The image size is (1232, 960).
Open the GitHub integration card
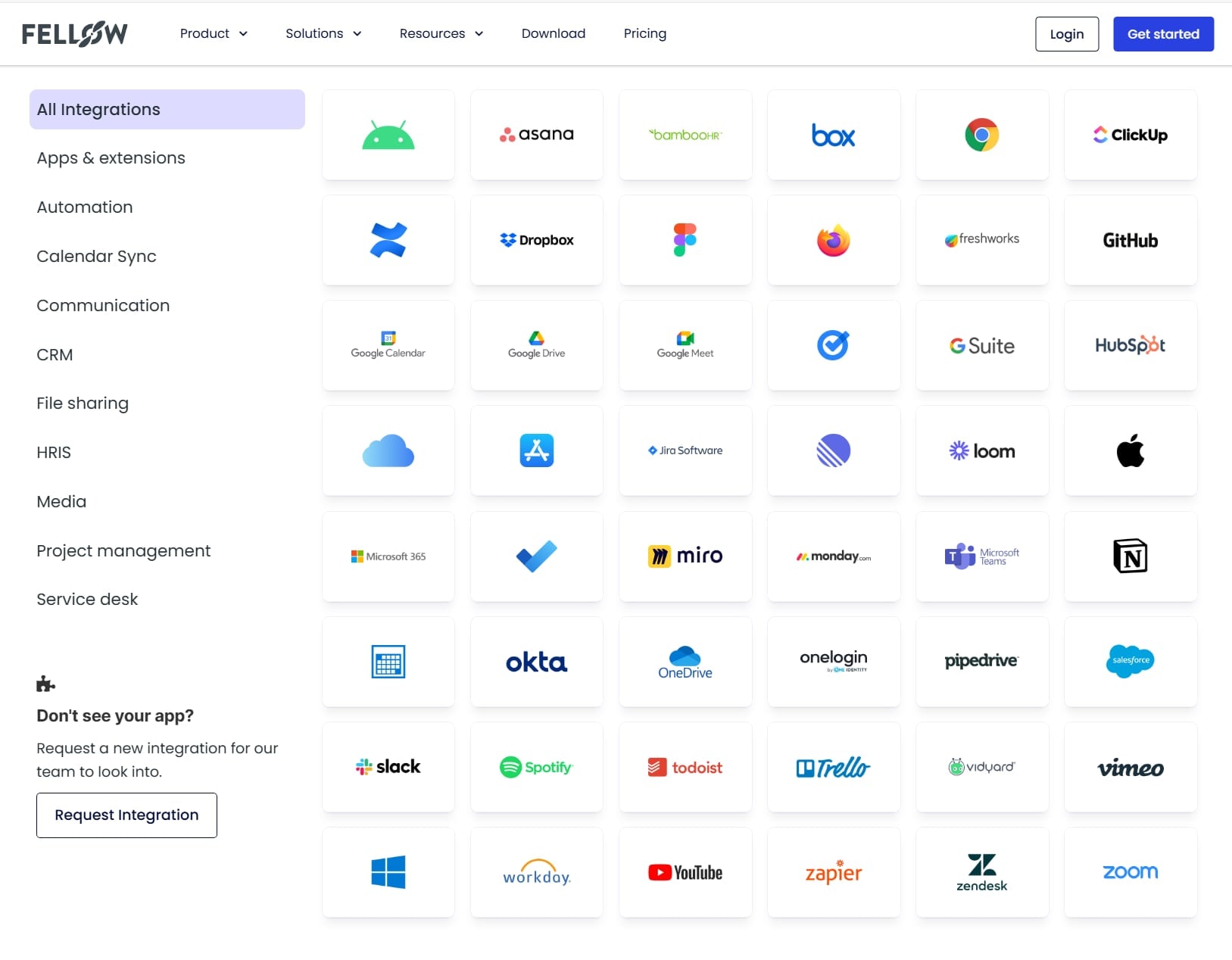[x=1130, y=240]
